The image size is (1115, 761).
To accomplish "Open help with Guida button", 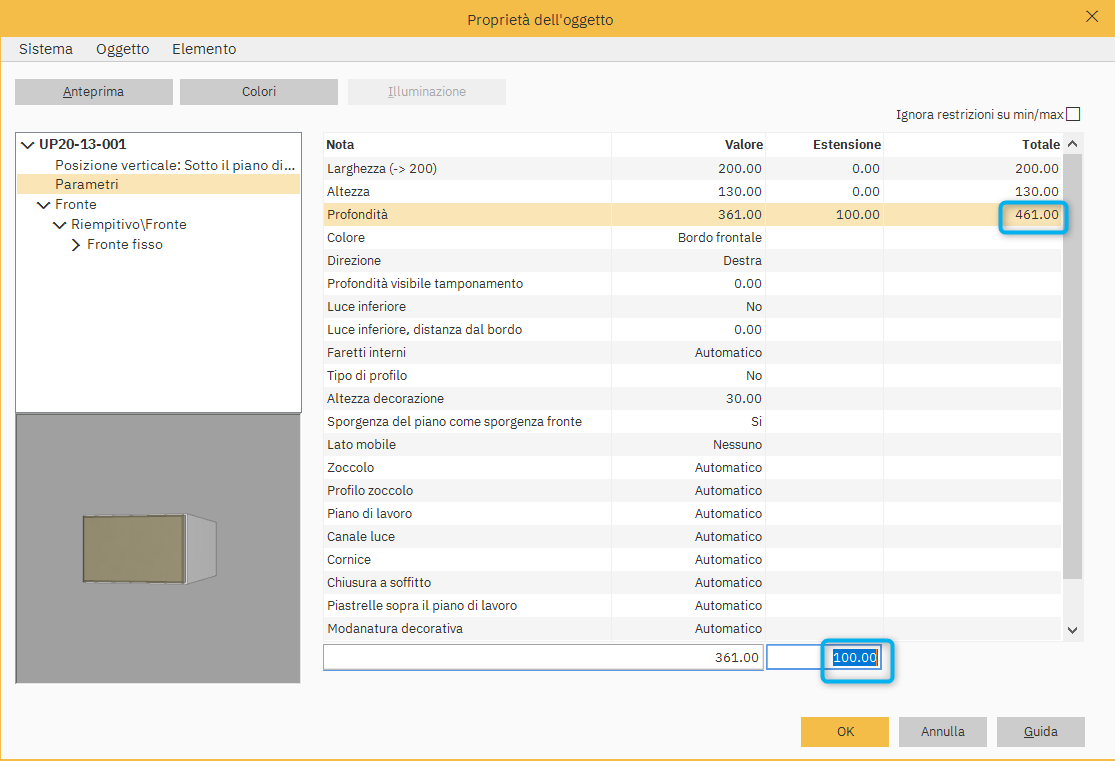I will pos(1040,732).
